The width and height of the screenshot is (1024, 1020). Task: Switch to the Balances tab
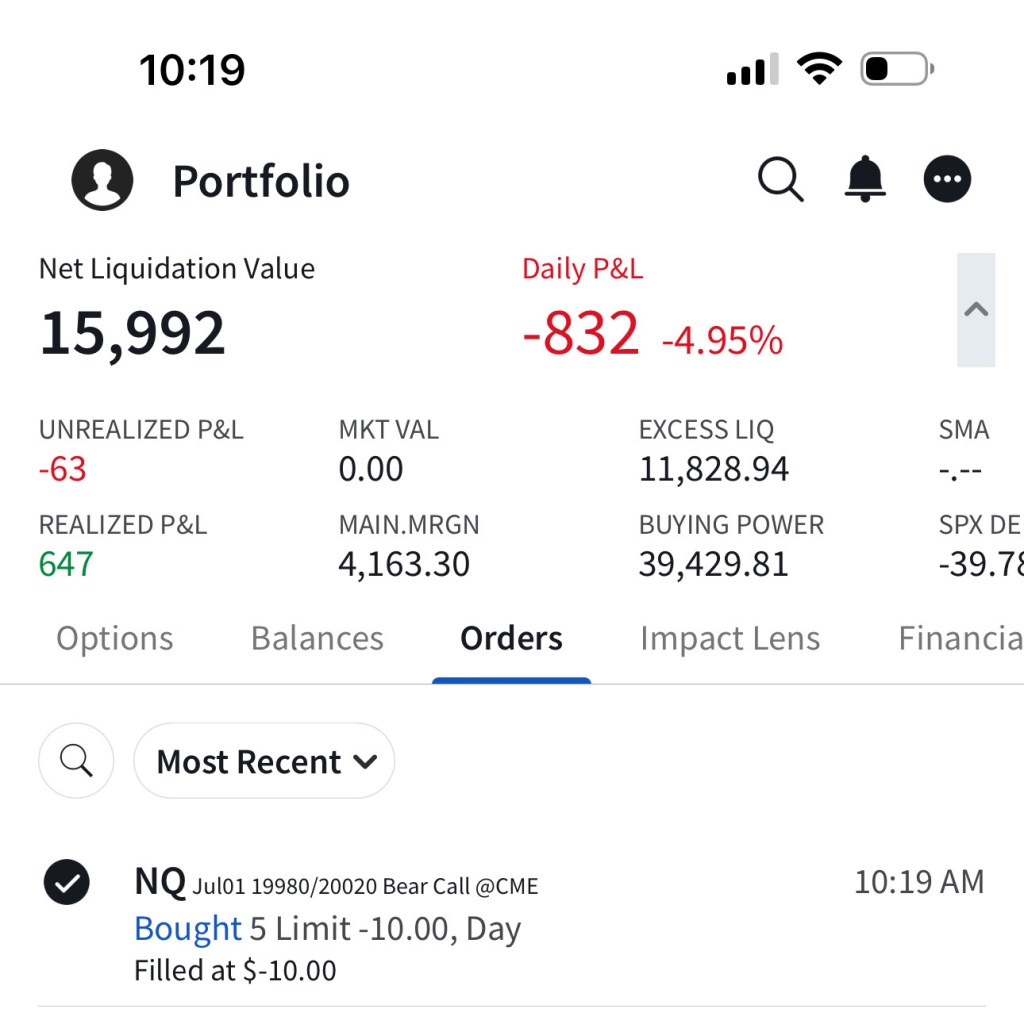[x=317, y=639]
